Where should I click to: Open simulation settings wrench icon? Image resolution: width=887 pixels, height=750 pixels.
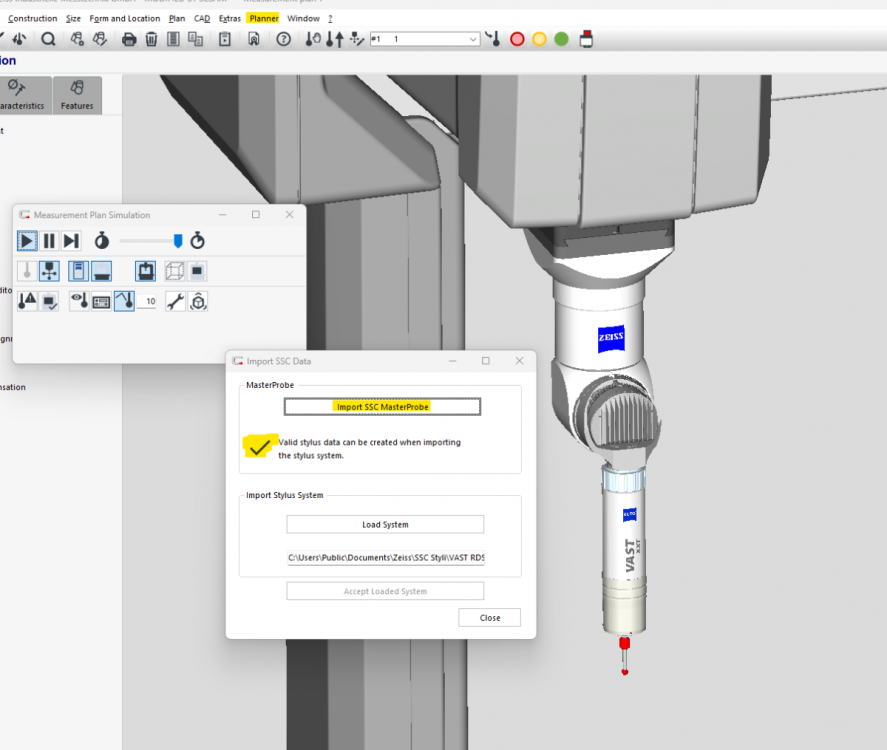tap(175, 301)
